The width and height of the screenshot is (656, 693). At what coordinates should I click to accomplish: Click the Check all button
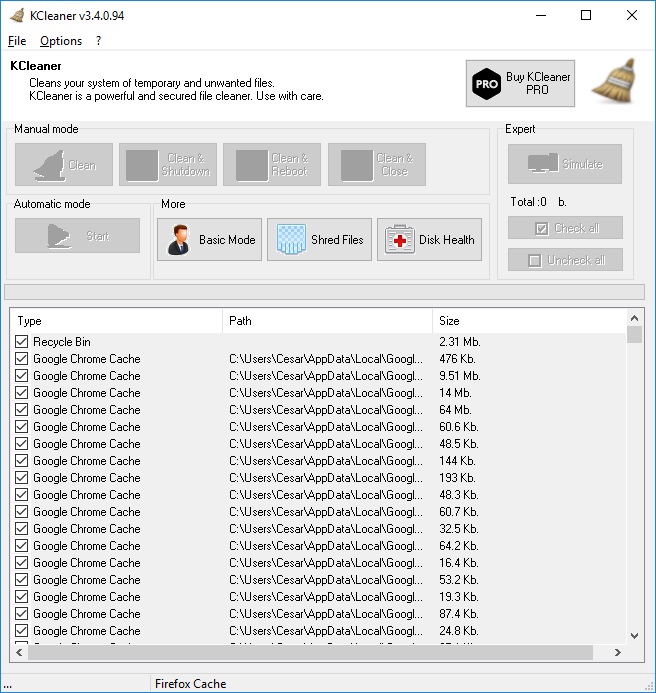pyautogui.click(x=565, y=228)
